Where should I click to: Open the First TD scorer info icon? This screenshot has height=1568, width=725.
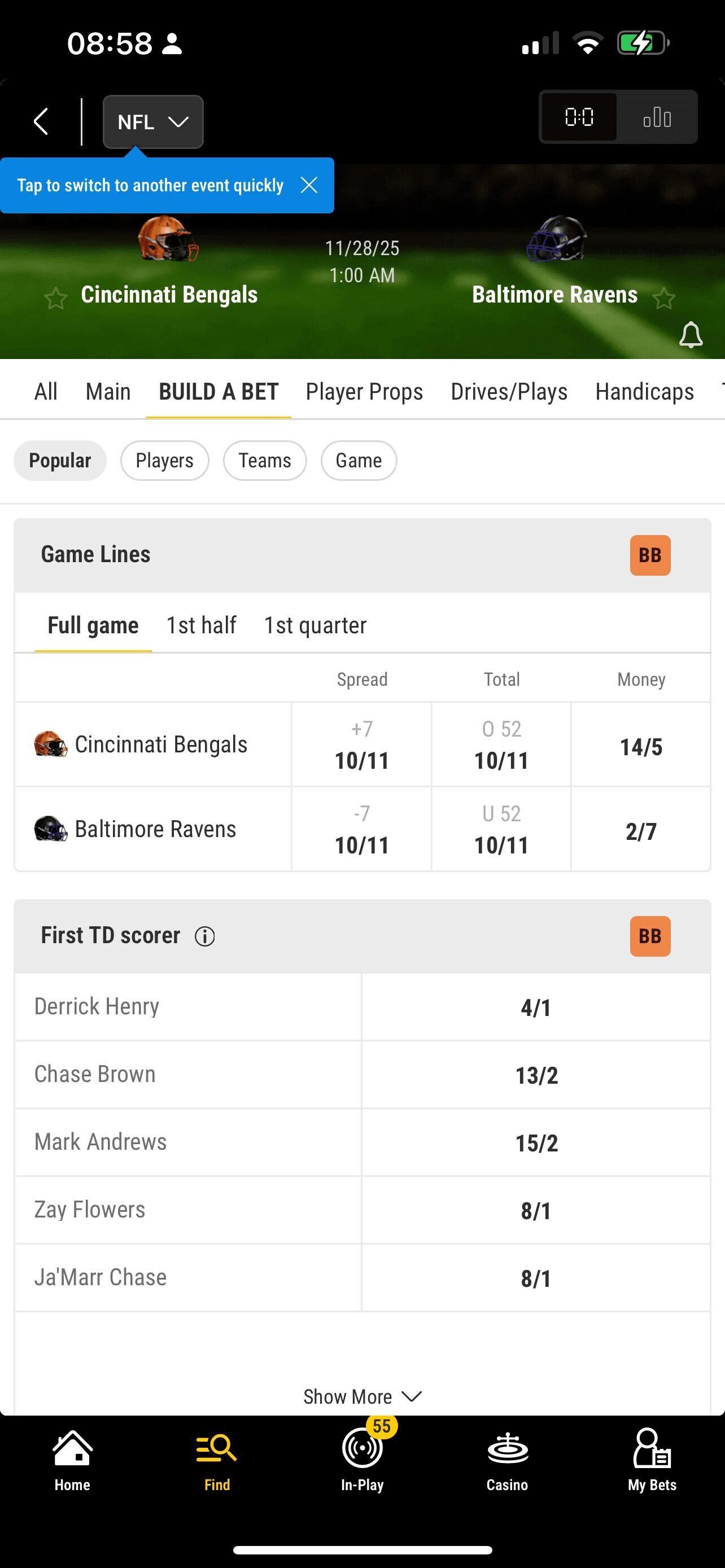tap(204, 936)
